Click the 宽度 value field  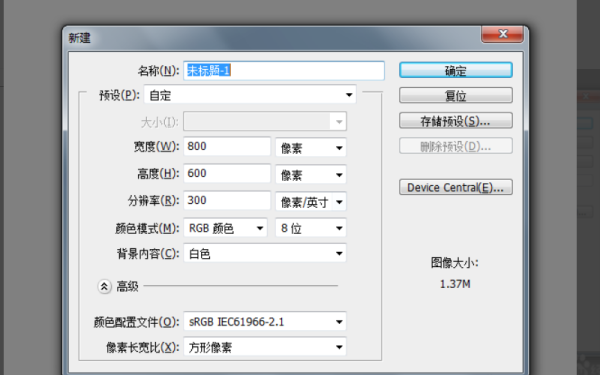point(227,147)
